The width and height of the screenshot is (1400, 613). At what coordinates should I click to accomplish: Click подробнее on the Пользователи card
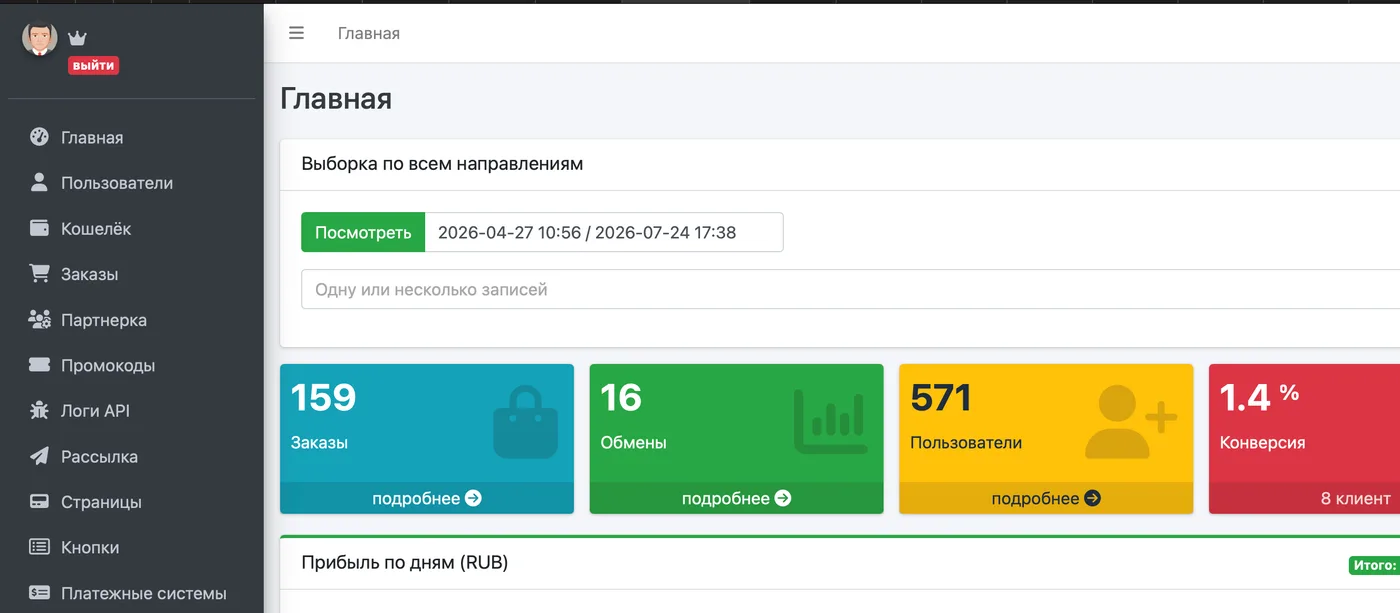click(x=1046, y=498)
